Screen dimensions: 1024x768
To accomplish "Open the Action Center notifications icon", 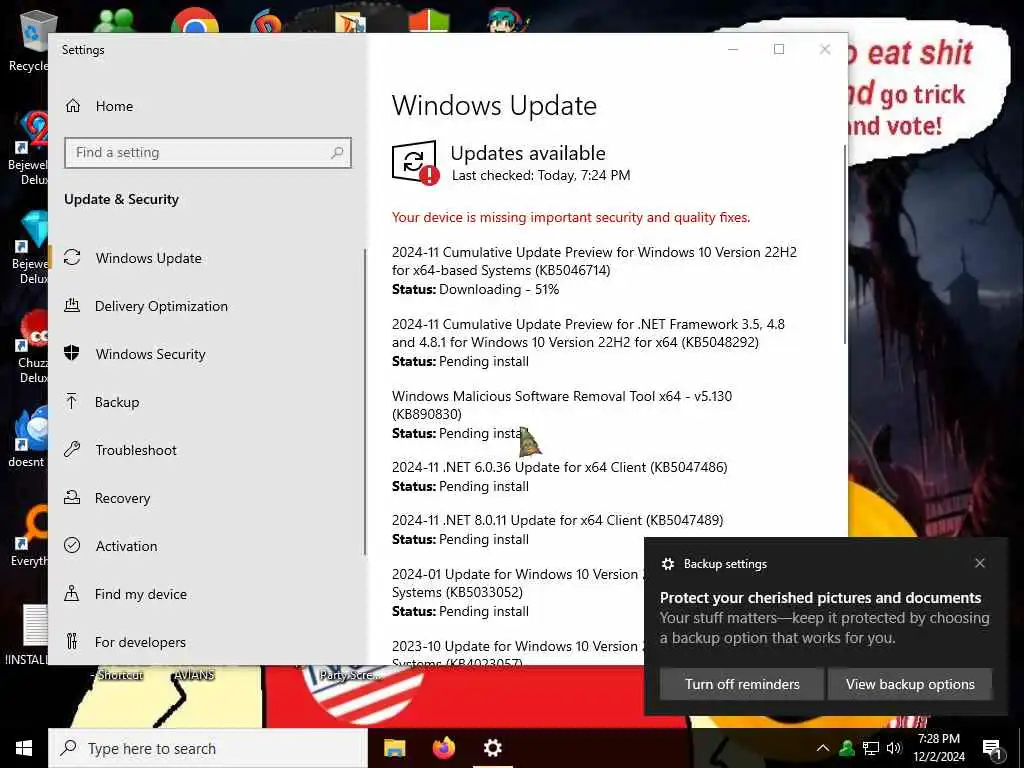I will click(x=992, y=749).
